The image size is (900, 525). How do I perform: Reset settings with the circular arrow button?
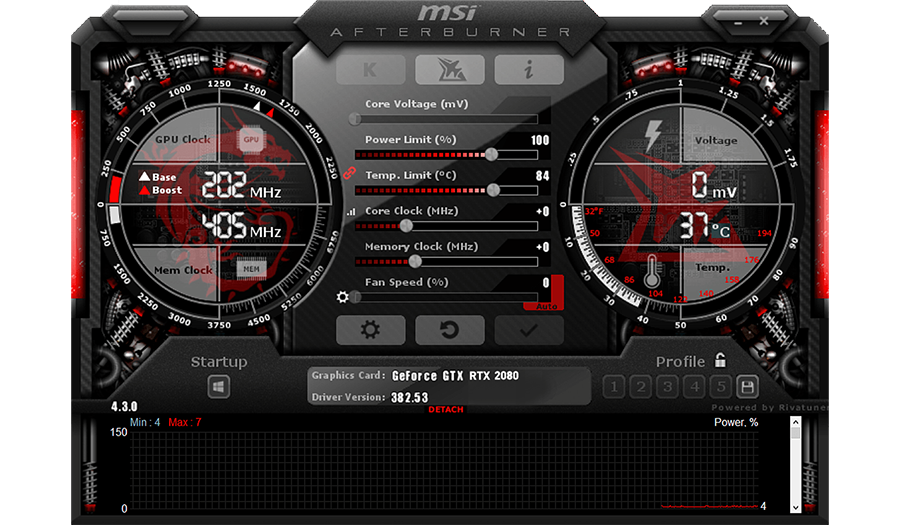pos(450,330)
